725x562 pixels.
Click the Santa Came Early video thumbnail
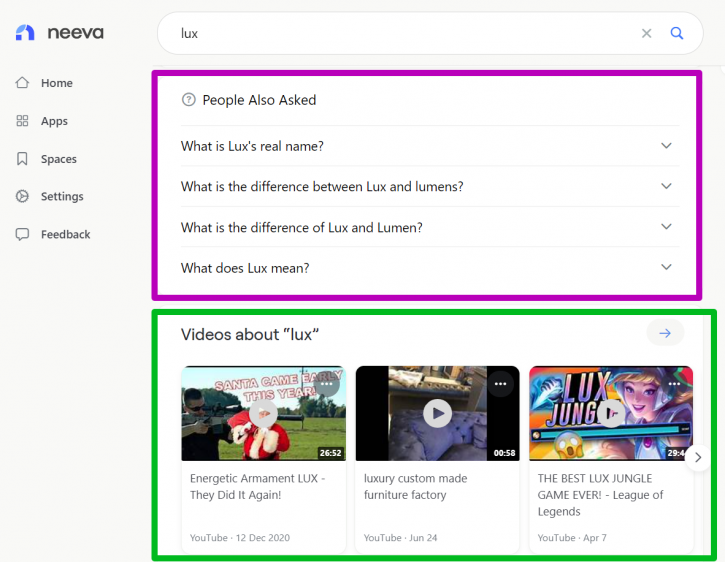point(263,413)
